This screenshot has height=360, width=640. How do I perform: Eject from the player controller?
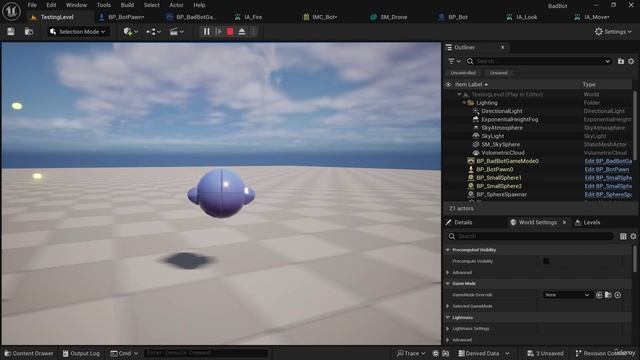tap(242, 31)
